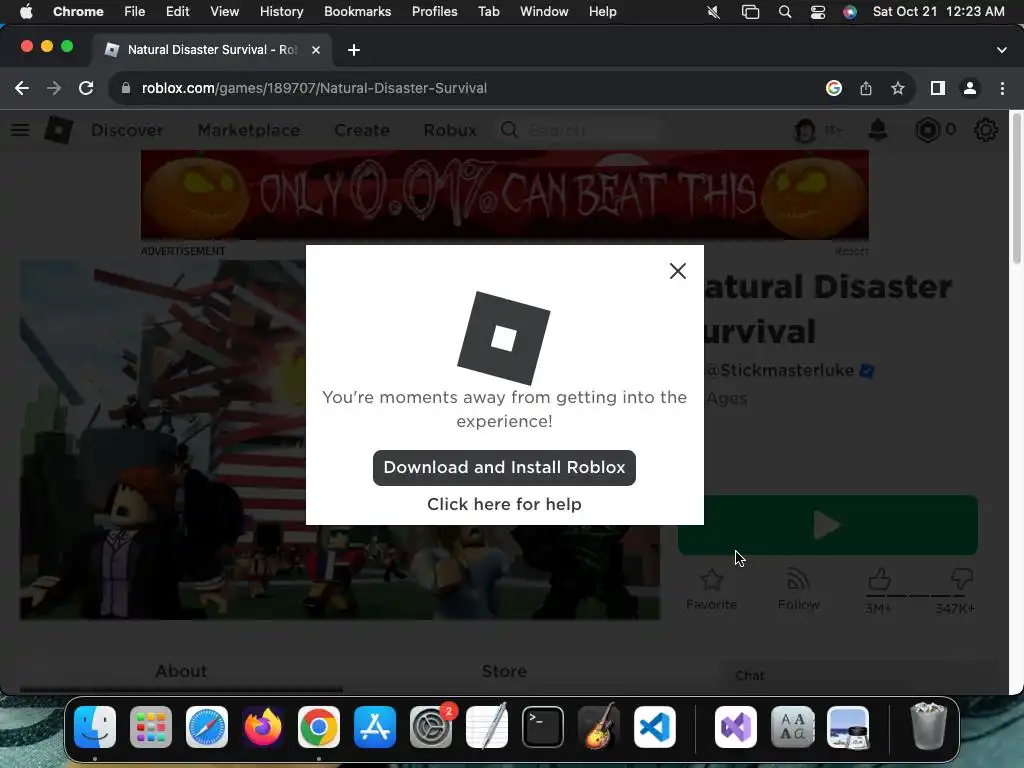This screenshot has height=768, width=1024.
Task: Click Spotlight search in the menu bar
Action: (x=785, y=12)
